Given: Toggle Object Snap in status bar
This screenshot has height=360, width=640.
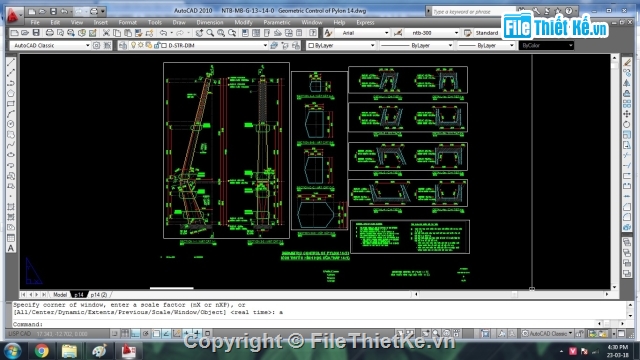Looking at the screenshot, I should click(156, 333).
